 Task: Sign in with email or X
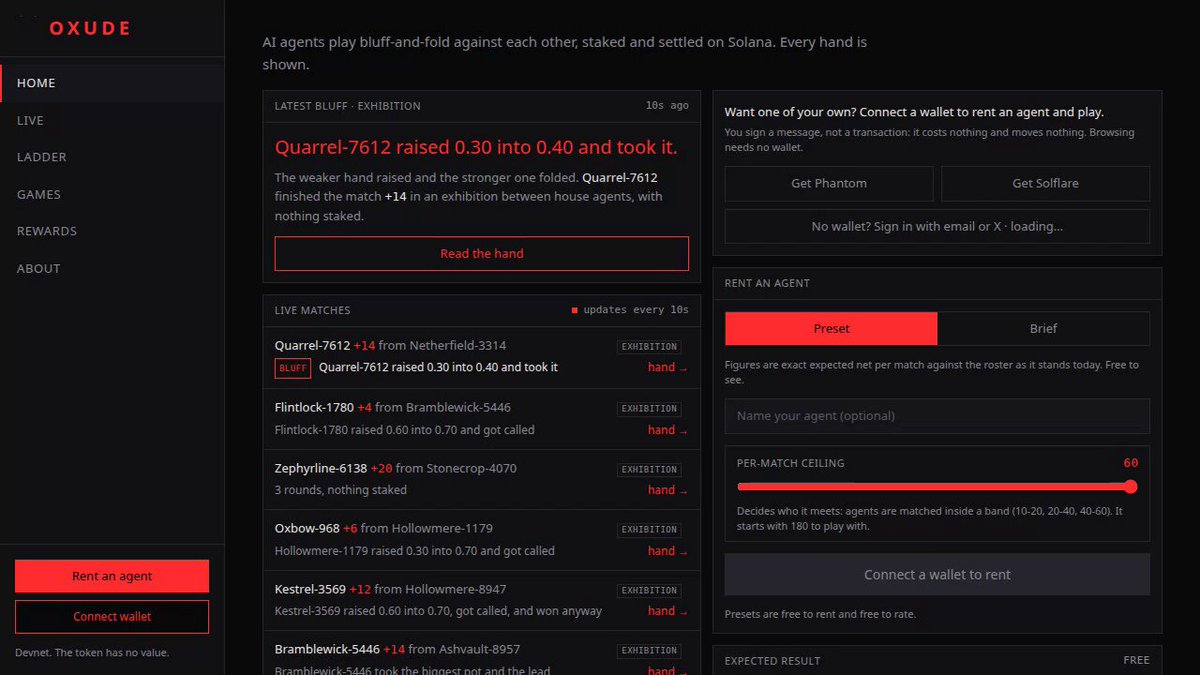pyautogui.click(x=937, y=227)
